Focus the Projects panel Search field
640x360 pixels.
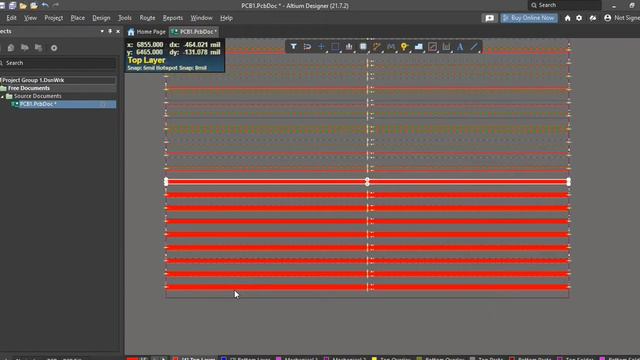[x=58, y=63]
